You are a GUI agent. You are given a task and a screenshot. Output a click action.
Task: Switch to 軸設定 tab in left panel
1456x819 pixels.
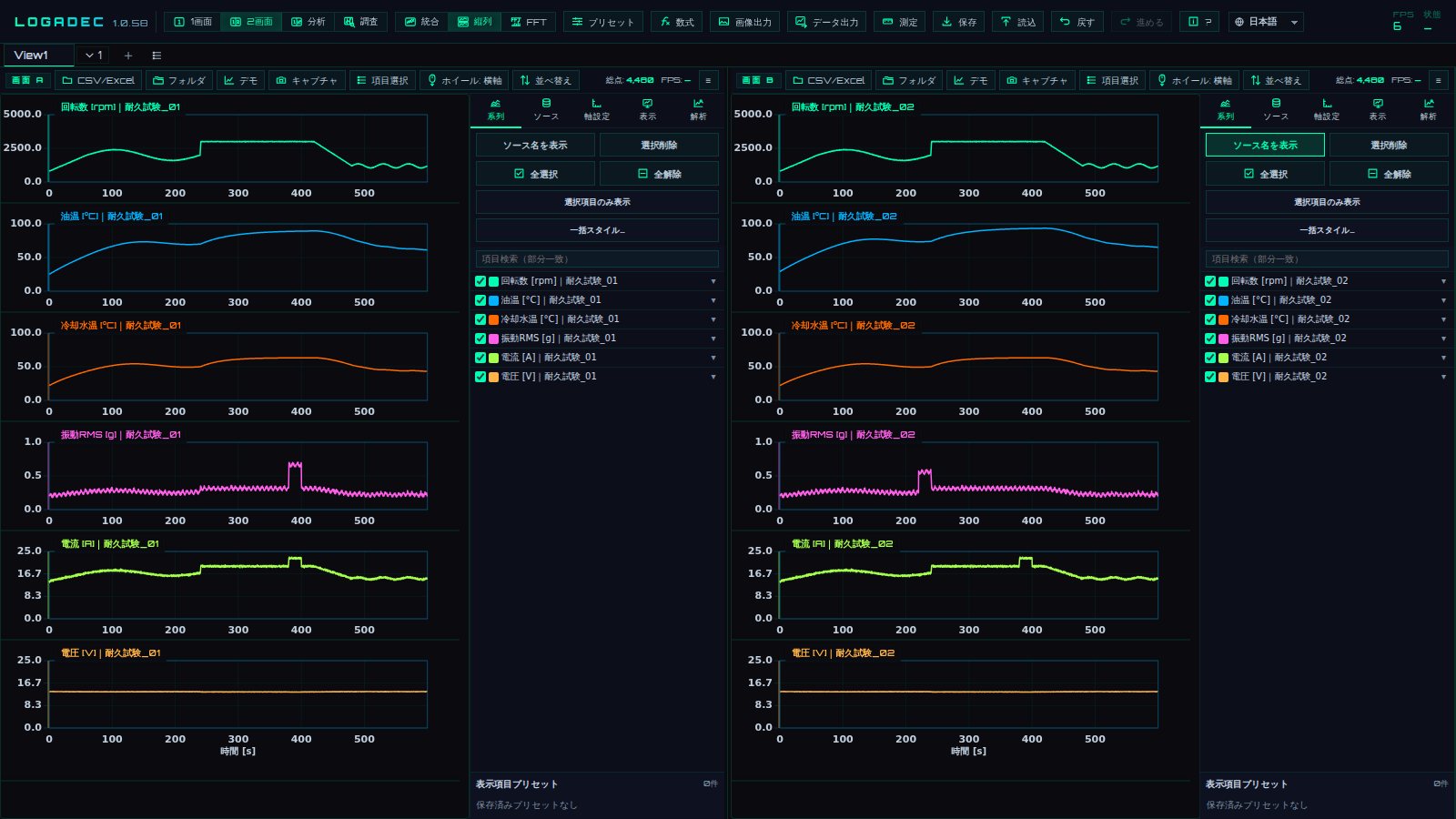coord(597,109)
